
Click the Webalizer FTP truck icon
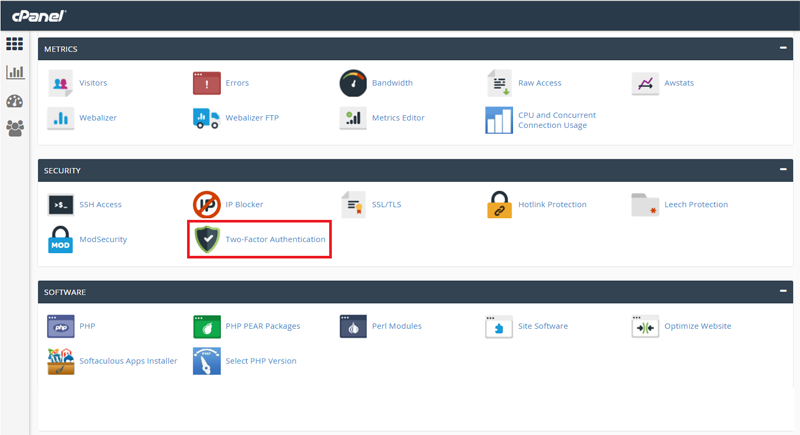[x=206, y=118]
